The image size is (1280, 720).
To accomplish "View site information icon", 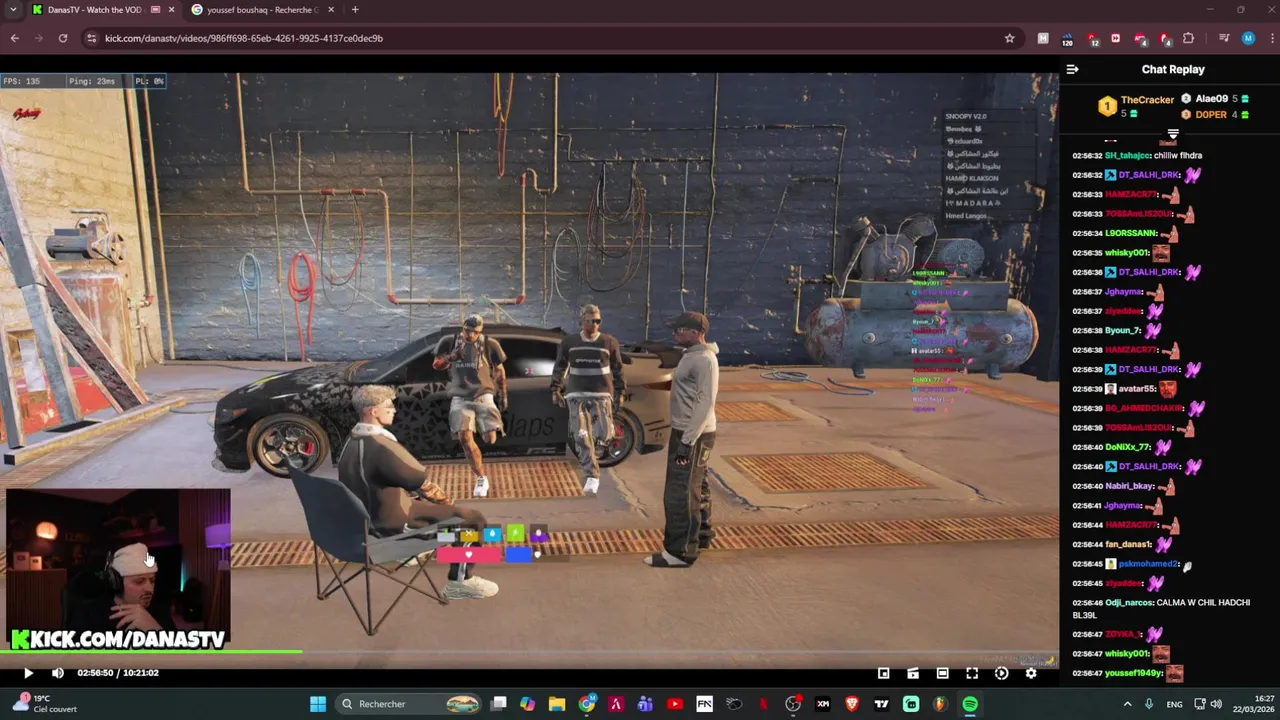I will point(92,38).
